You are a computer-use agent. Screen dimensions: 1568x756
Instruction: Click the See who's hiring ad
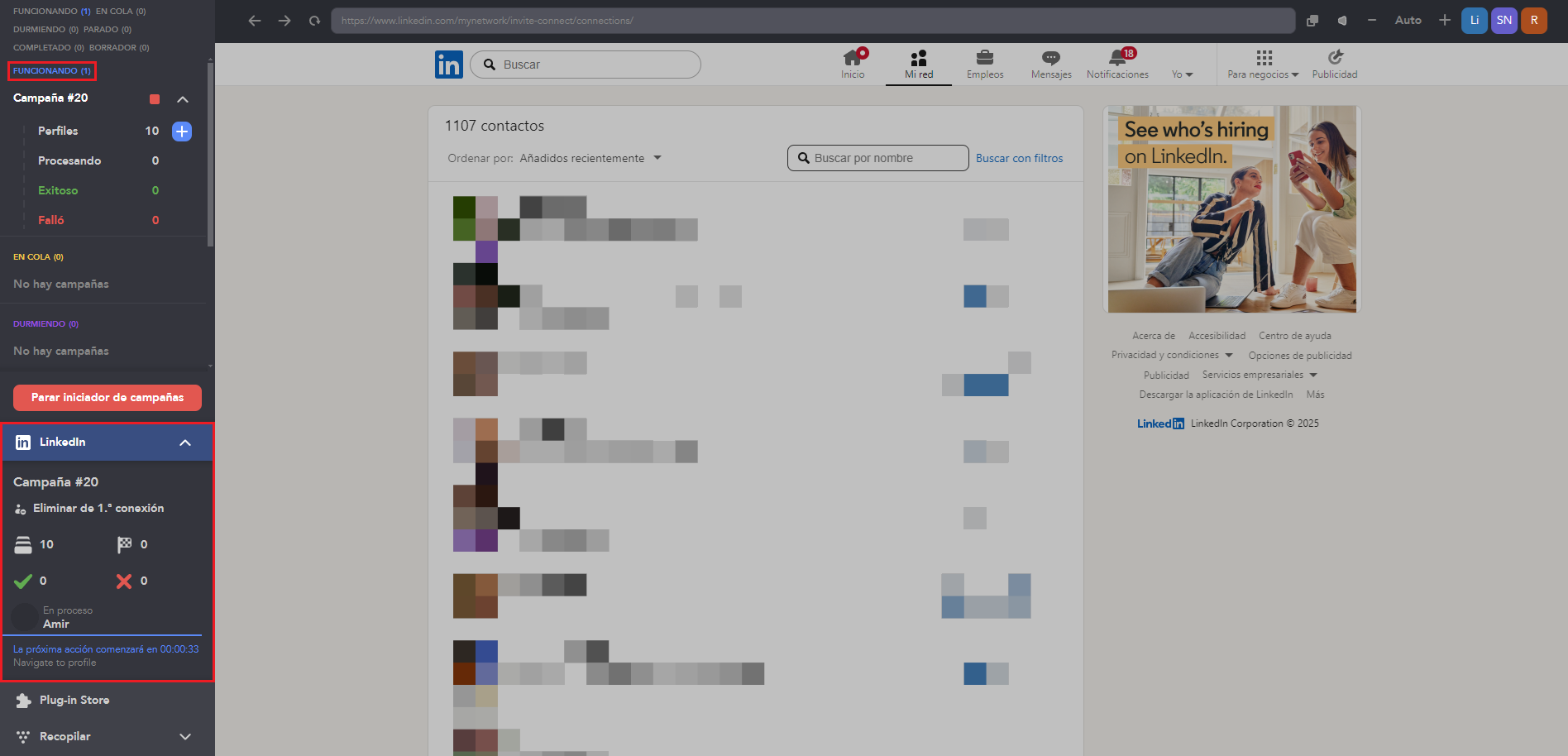(1231, 209)
